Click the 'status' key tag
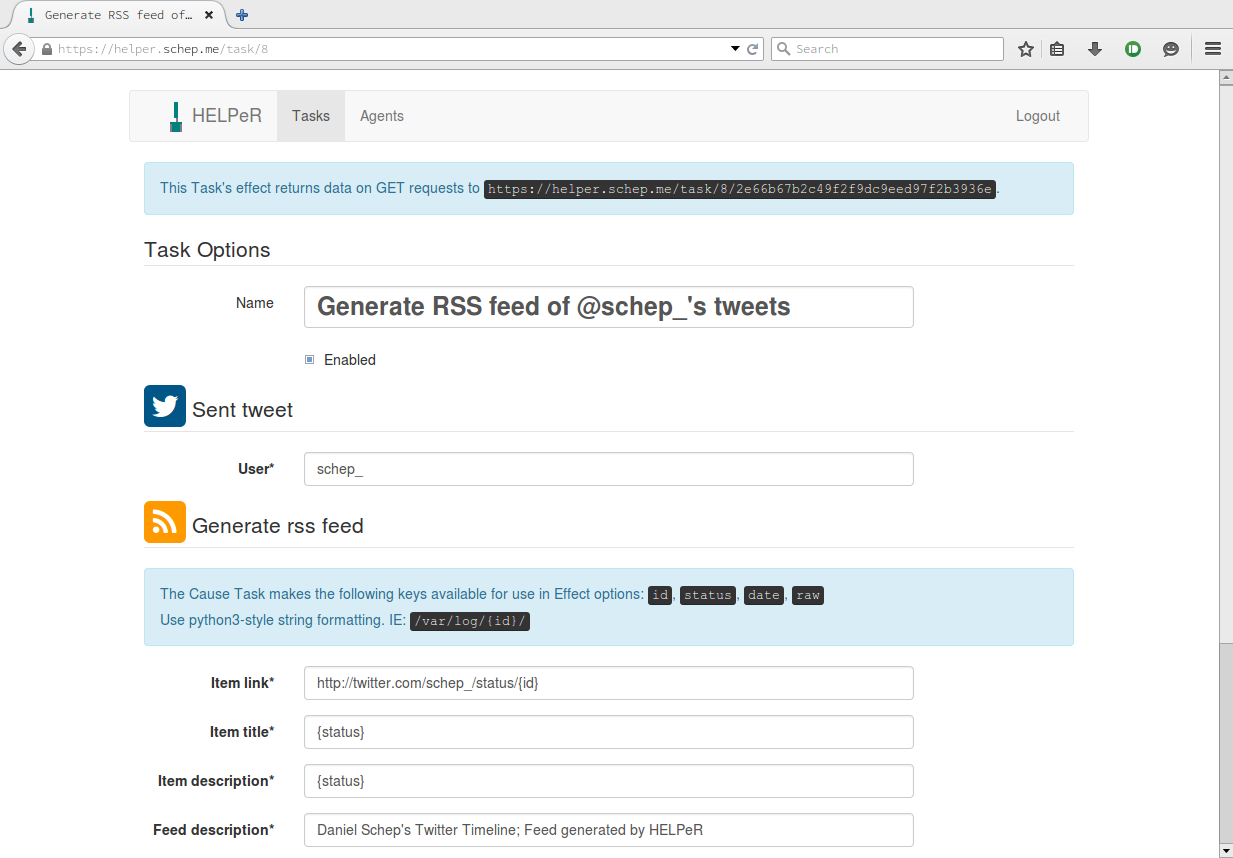 (x=708, y=595)
